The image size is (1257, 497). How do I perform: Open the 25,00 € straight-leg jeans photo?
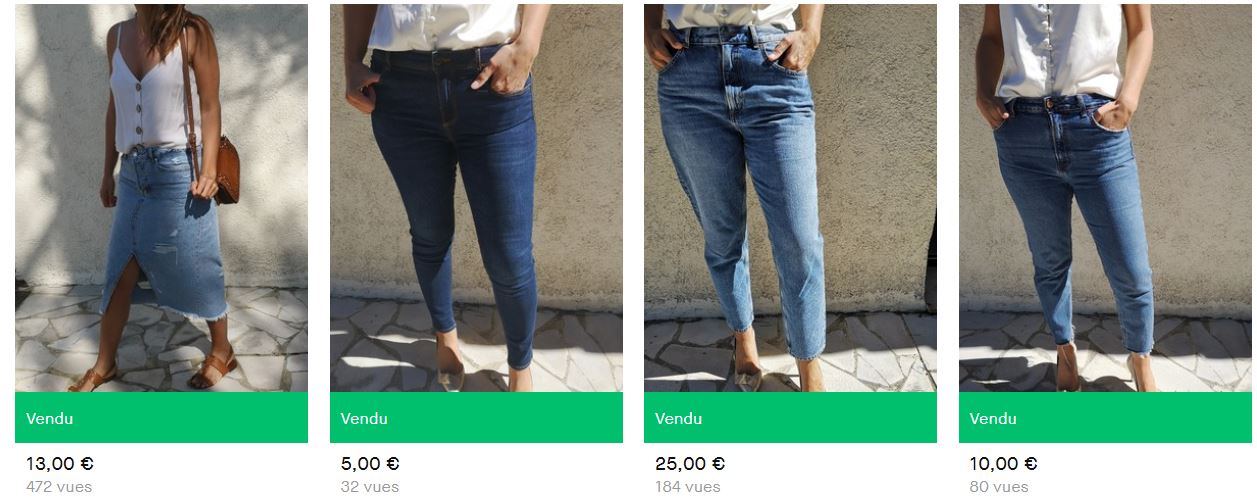tap(790, 198)
